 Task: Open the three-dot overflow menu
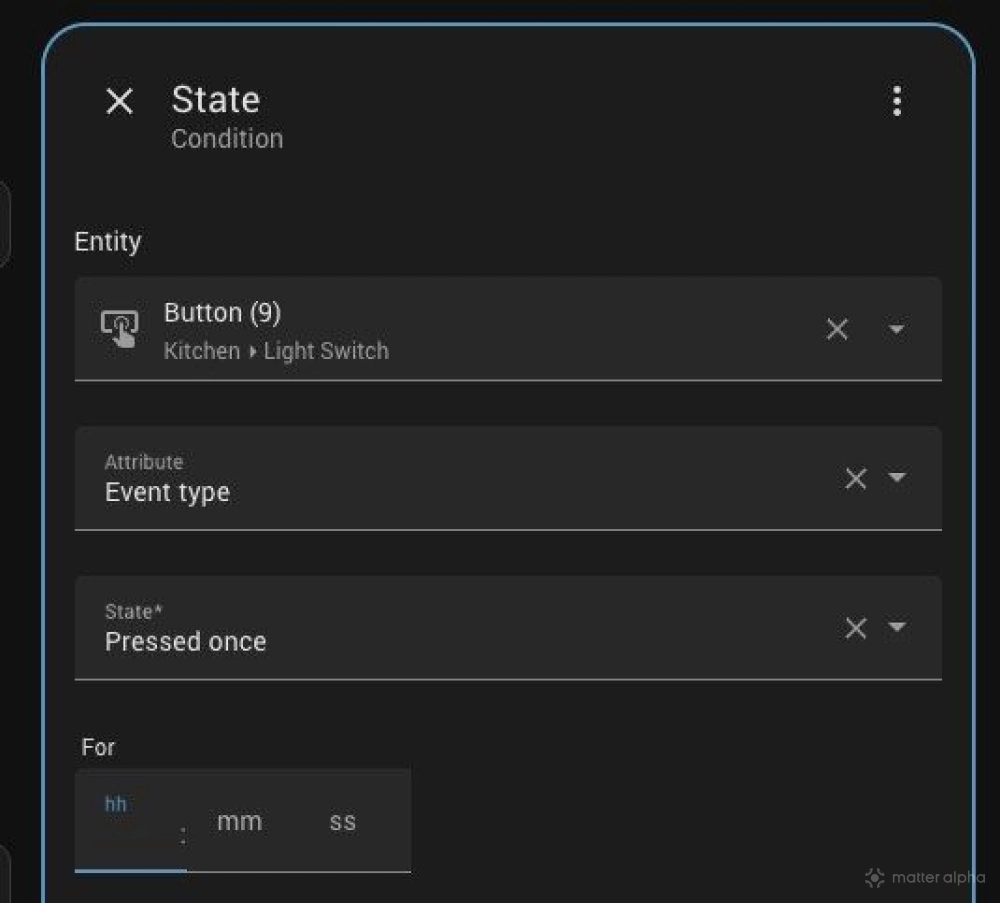897,101
